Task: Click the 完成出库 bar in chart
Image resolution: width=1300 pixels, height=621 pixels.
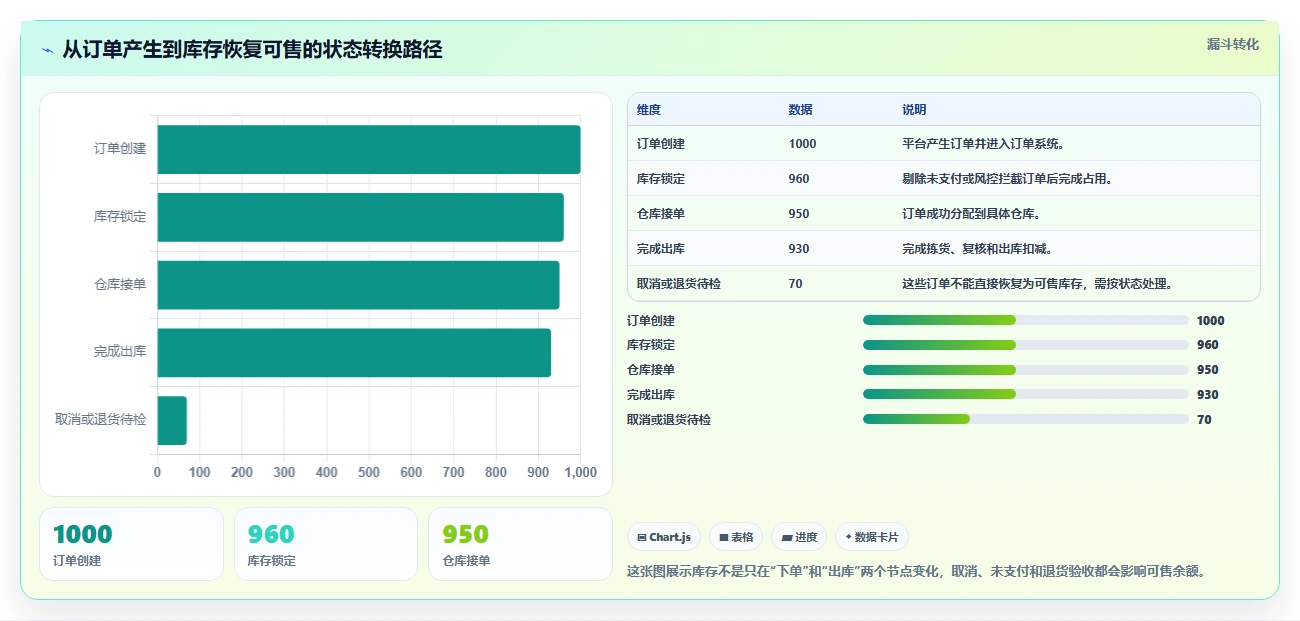Action: [x=354, y=352]
